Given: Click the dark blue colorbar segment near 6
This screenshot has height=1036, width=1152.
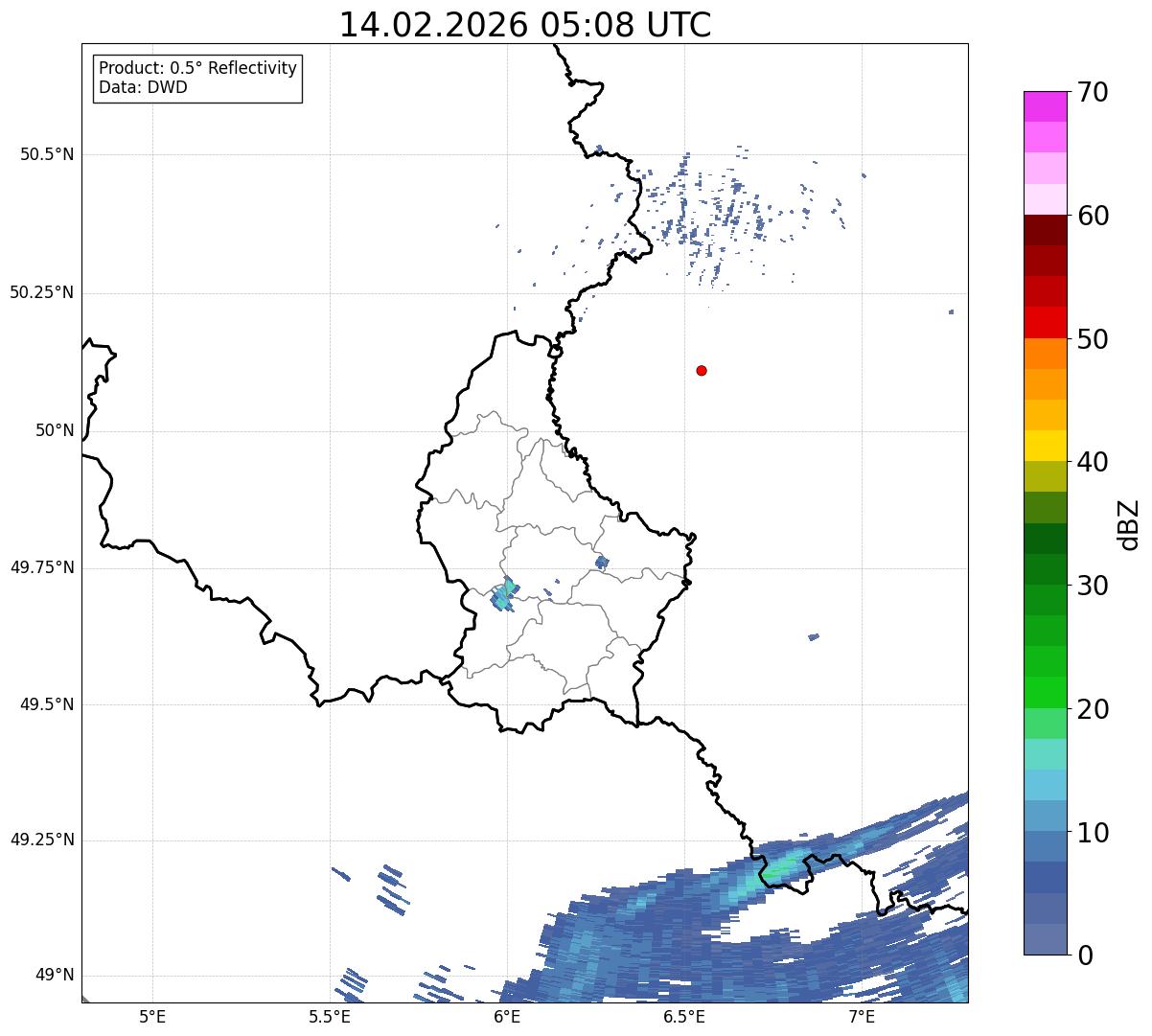Looking at the screenshot, I should tap(1045, 878).
